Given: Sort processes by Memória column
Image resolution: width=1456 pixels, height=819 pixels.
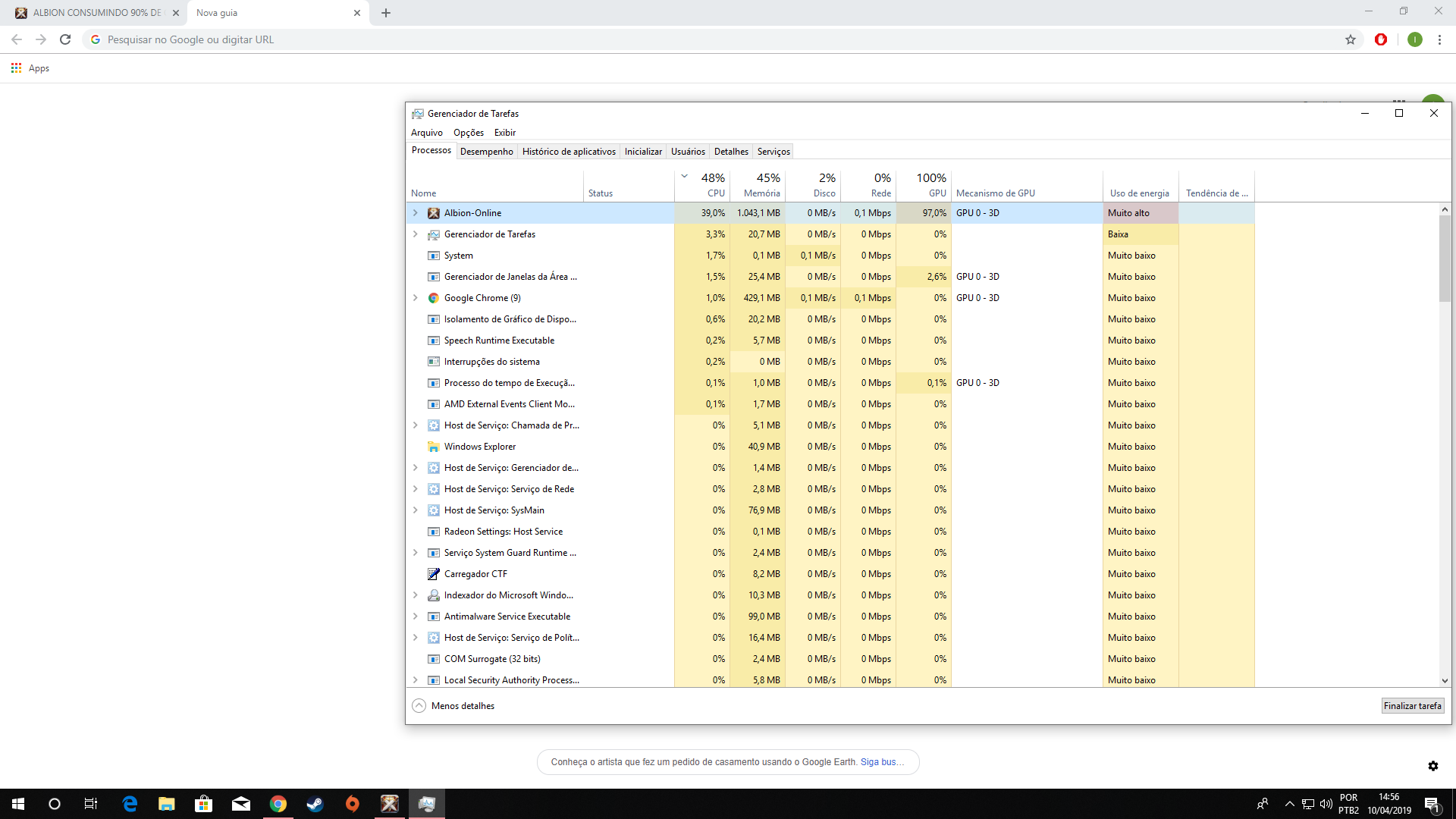Looking at the screenshot, I should (x=758, y=185).
